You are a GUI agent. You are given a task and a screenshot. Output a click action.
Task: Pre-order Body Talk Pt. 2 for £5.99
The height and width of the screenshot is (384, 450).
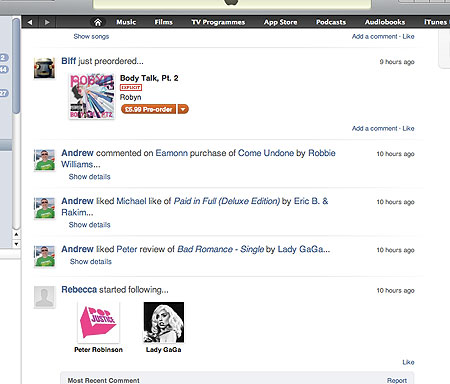tap(148, 109)
